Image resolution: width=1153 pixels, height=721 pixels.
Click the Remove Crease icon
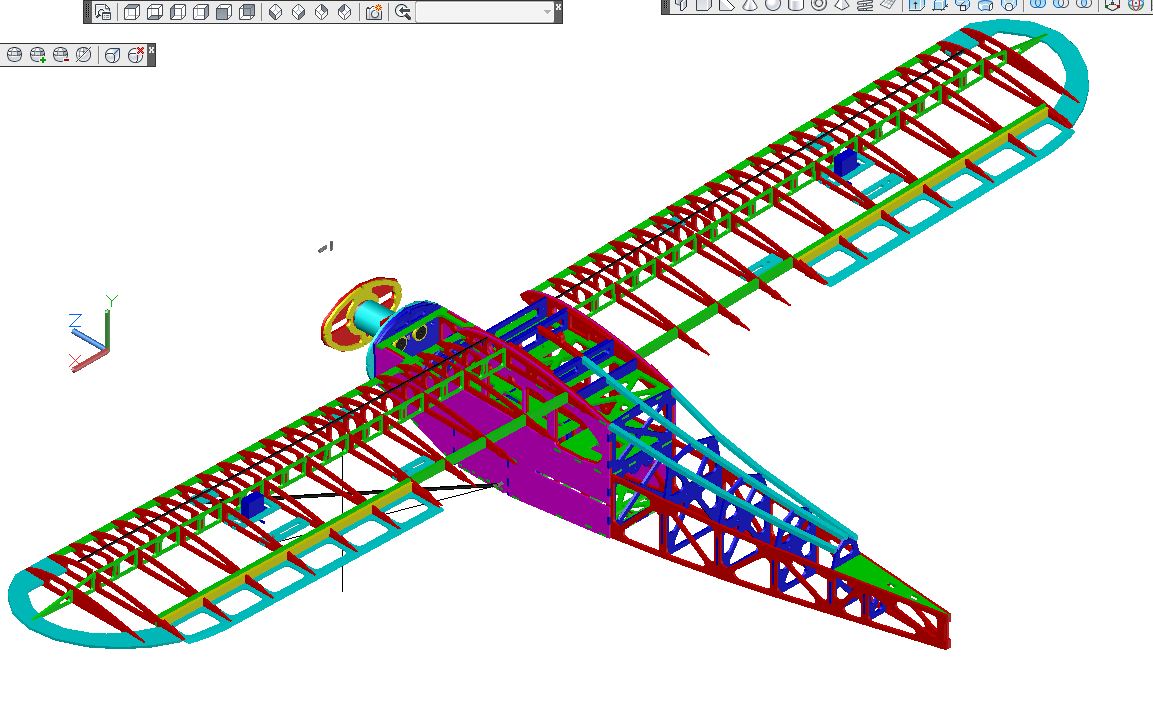coord(135,54)
